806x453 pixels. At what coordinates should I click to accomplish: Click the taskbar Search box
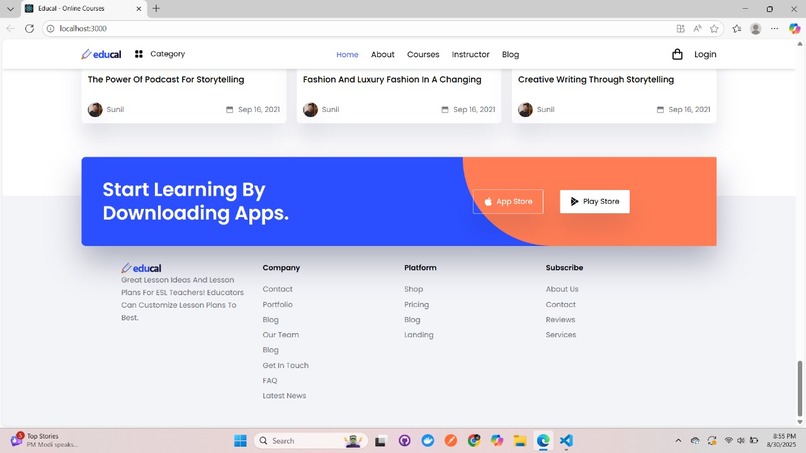coord(311,441)
